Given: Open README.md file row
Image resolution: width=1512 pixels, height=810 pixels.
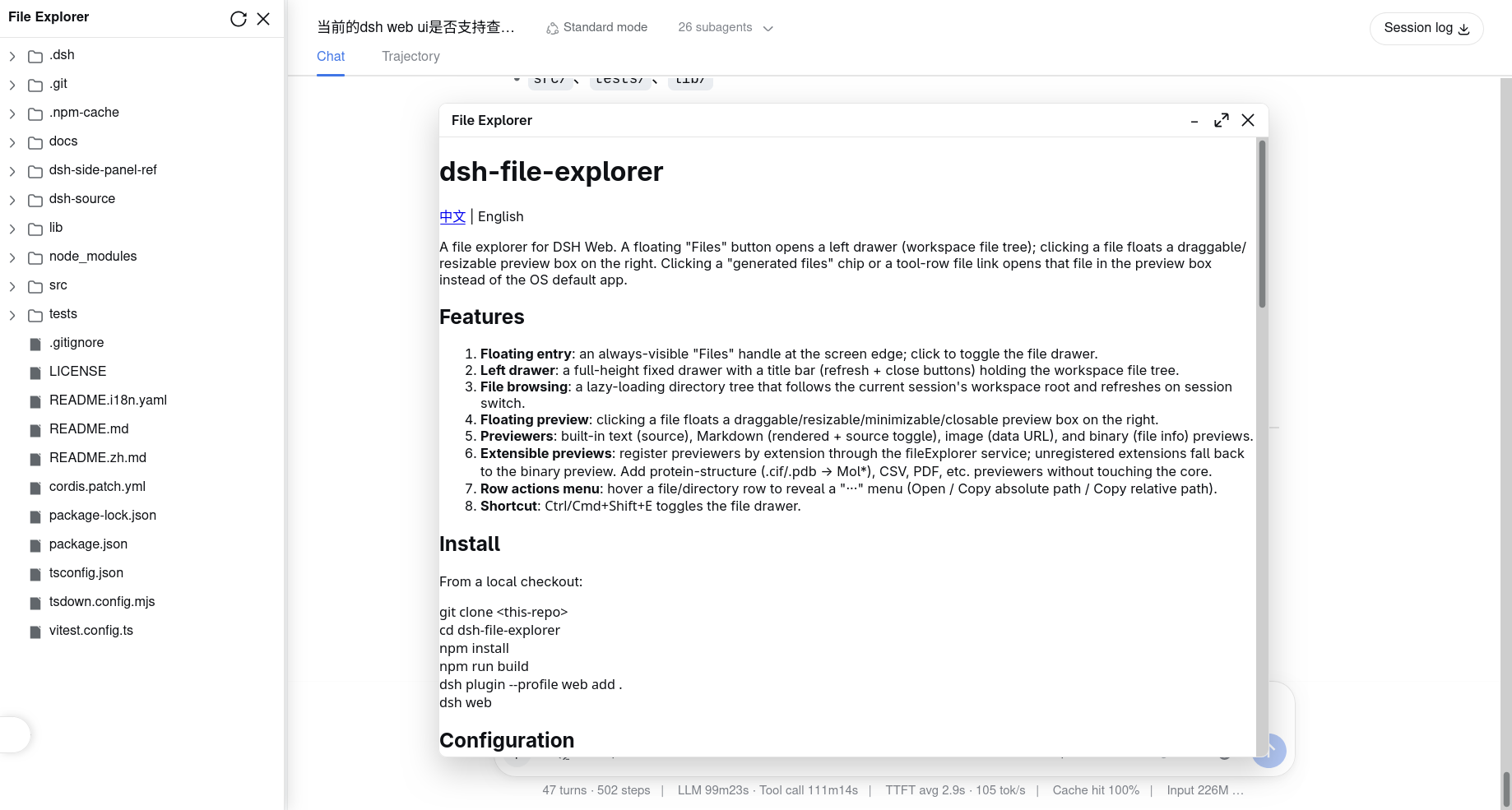Looking at the screenshot, I should (x=141, y=429).
